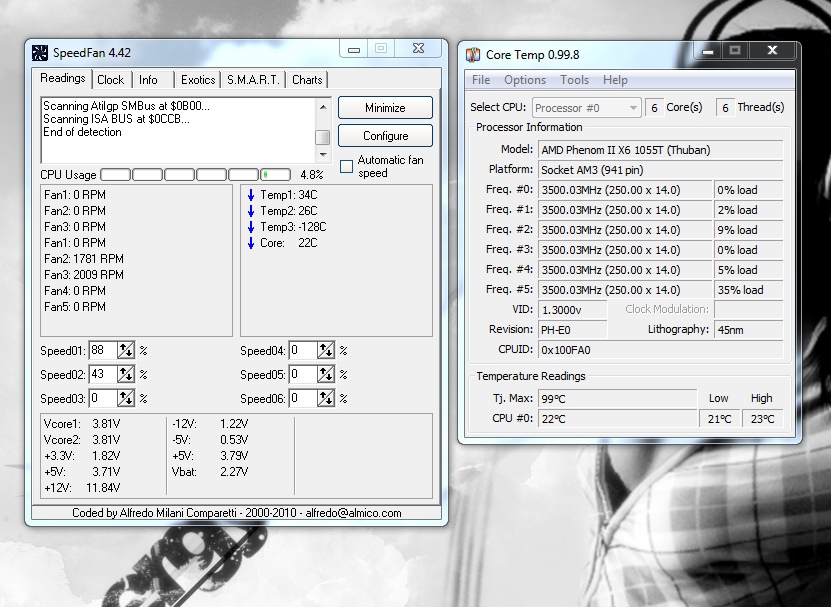This screenshot has height=607, width=831.
Task: Click the Vbat: 2.27V reading
Action: tap(210, 471)
